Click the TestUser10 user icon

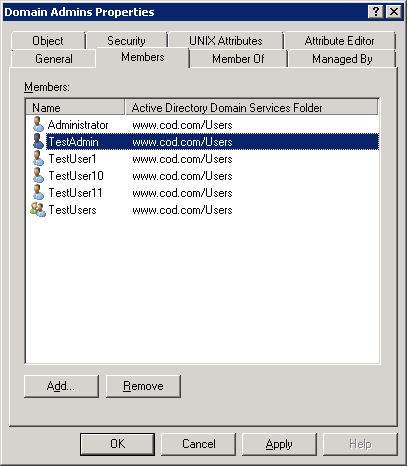pyautogui.click(x=38, y=176)
